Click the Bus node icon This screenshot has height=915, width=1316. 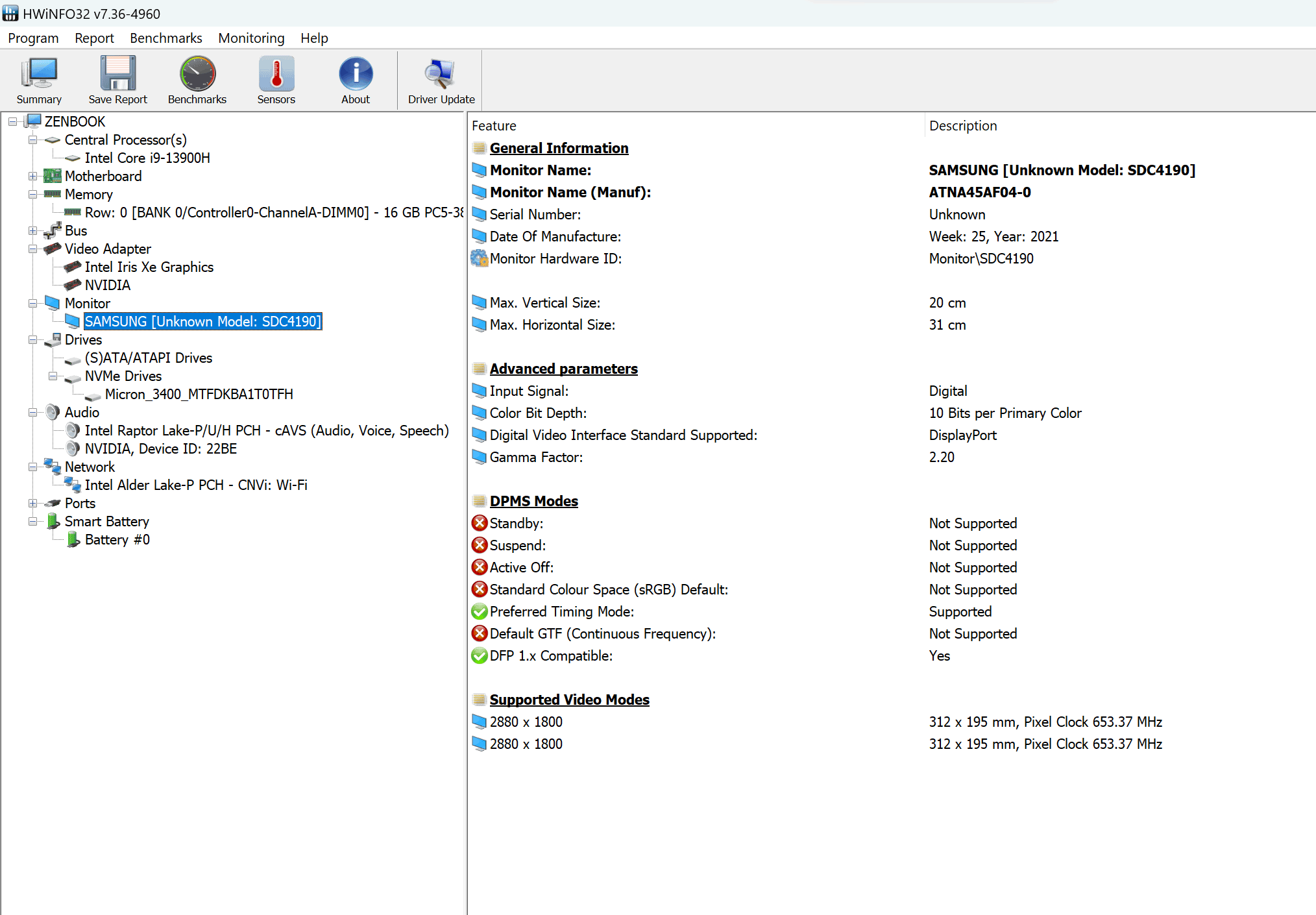[x=52, y=230]
